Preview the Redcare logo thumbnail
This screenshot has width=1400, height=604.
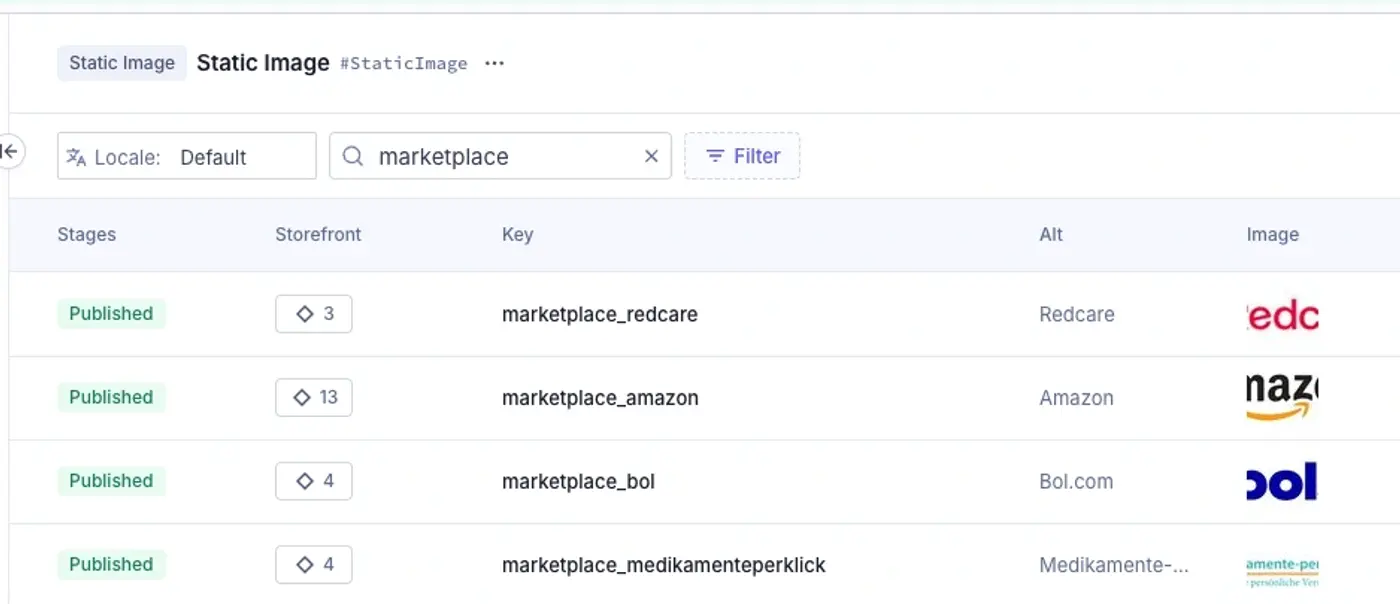tap(1282, 314)
